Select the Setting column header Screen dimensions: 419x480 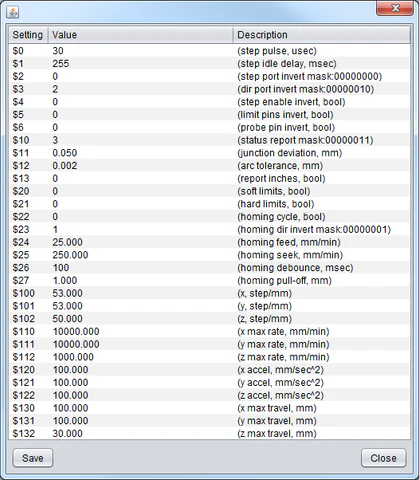pyautogui.click(x=28, y=35)
